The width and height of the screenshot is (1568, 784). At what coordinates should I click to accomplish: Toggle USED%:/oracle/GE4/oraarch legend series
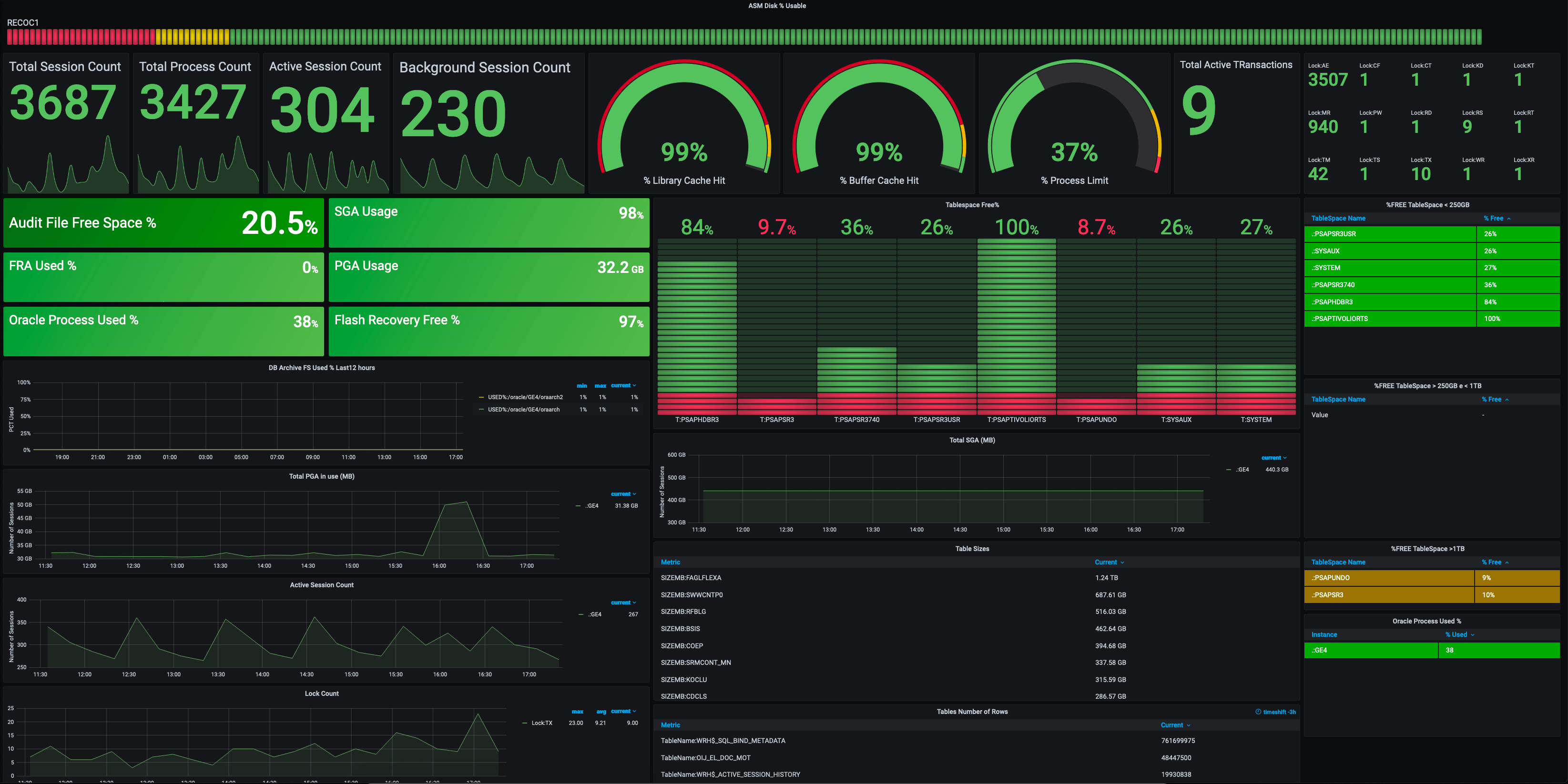tap(523, 409)
